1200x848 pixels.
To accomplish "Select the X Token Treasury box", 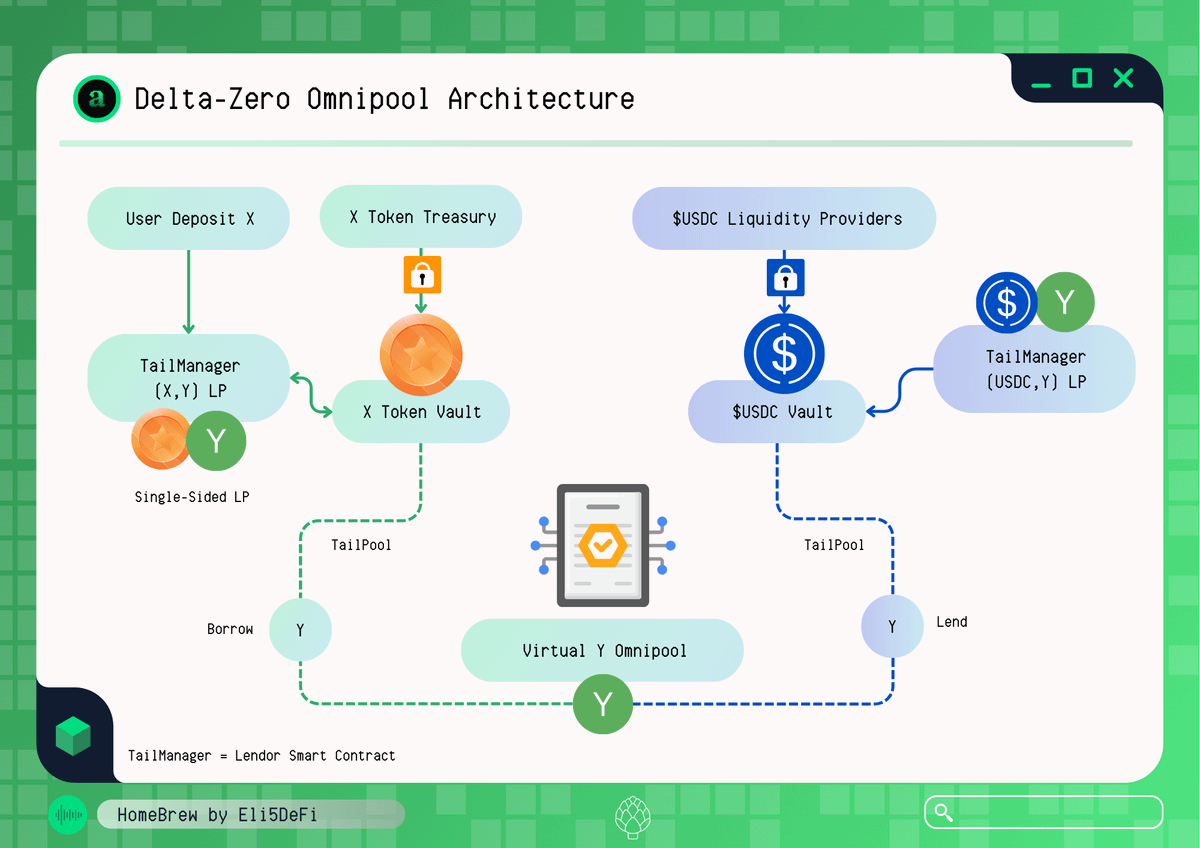I will coord(421,217).
